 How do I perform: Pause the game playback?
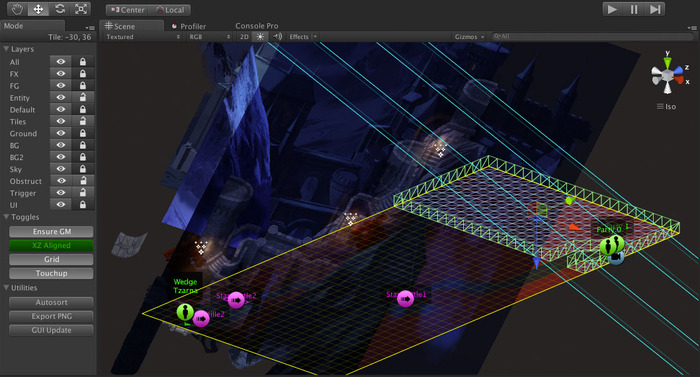coord(634,9)
